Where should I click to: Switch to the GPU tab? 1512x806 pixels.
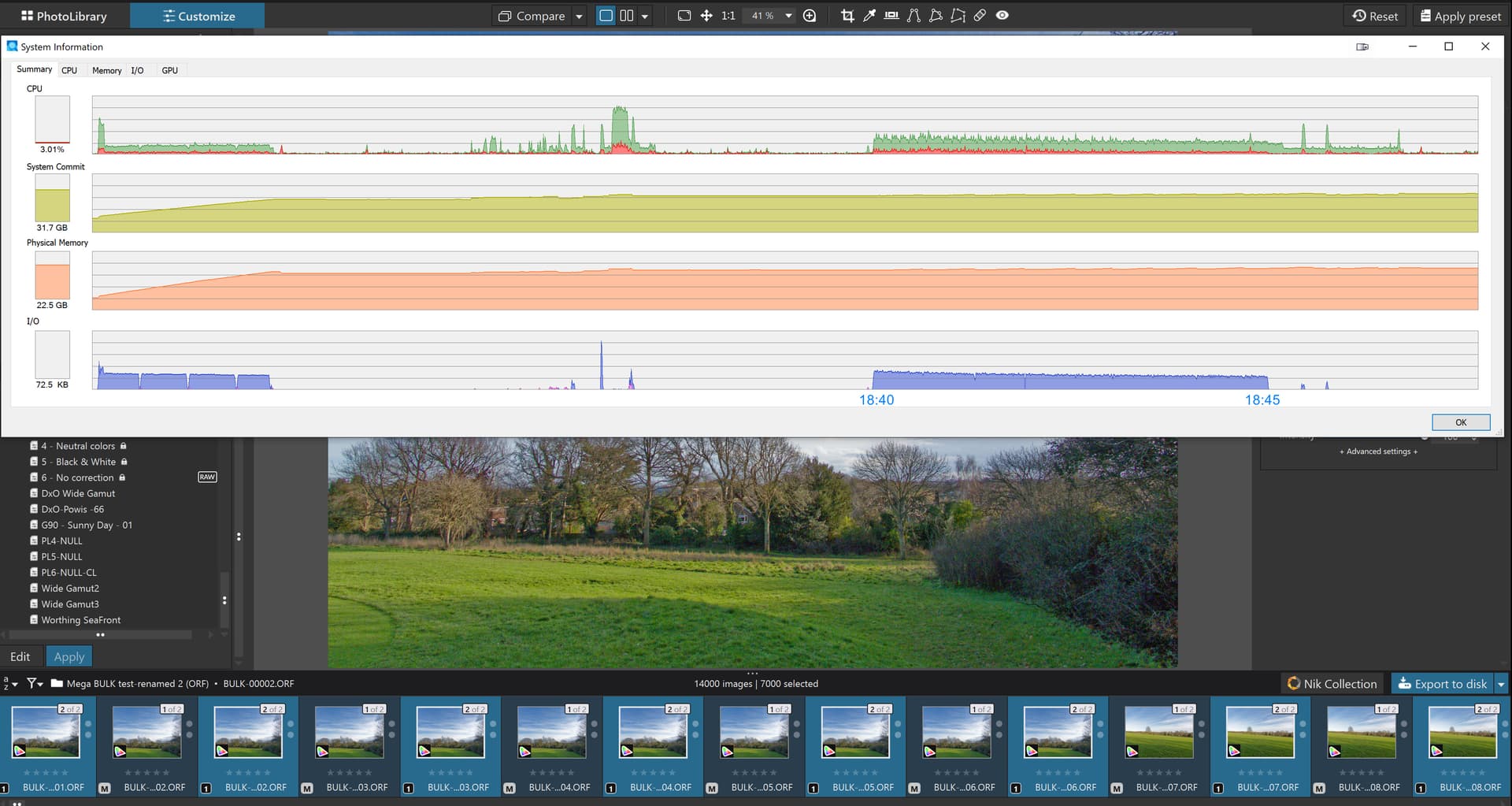tap(169, 71)
